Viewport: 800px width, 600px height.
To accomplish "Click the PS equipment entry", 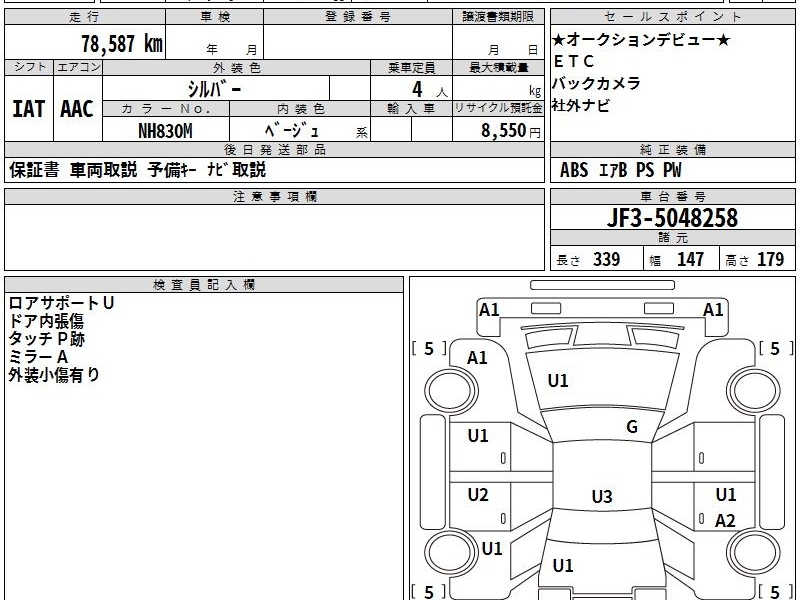I will 645,170.
